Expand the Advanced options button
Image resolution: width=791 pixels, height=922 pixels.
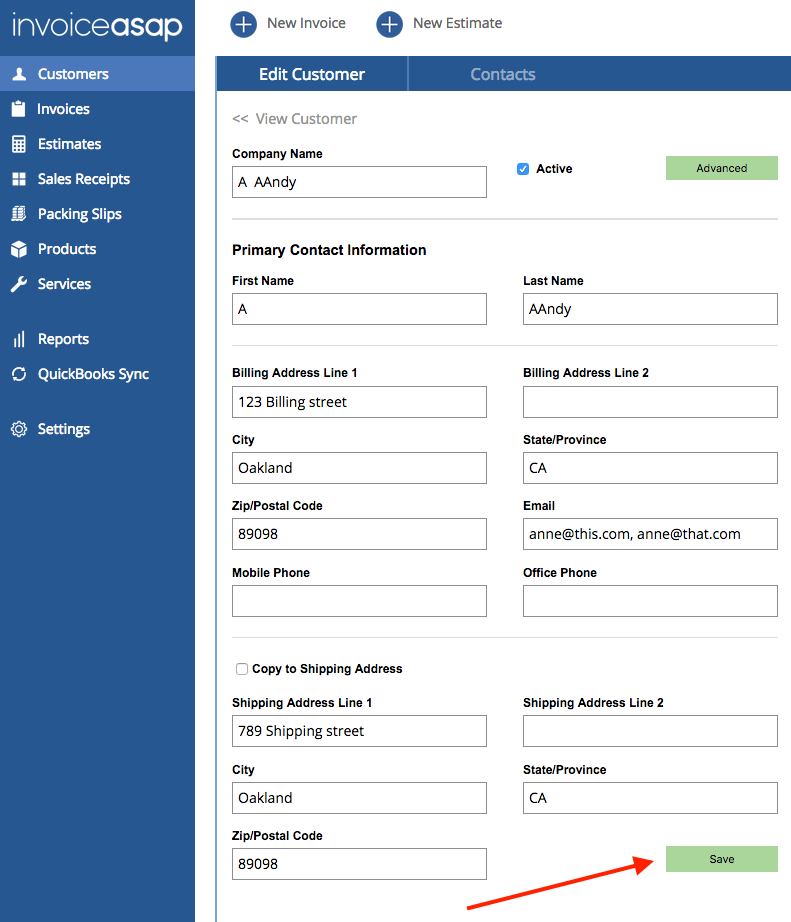pos(721,168)
